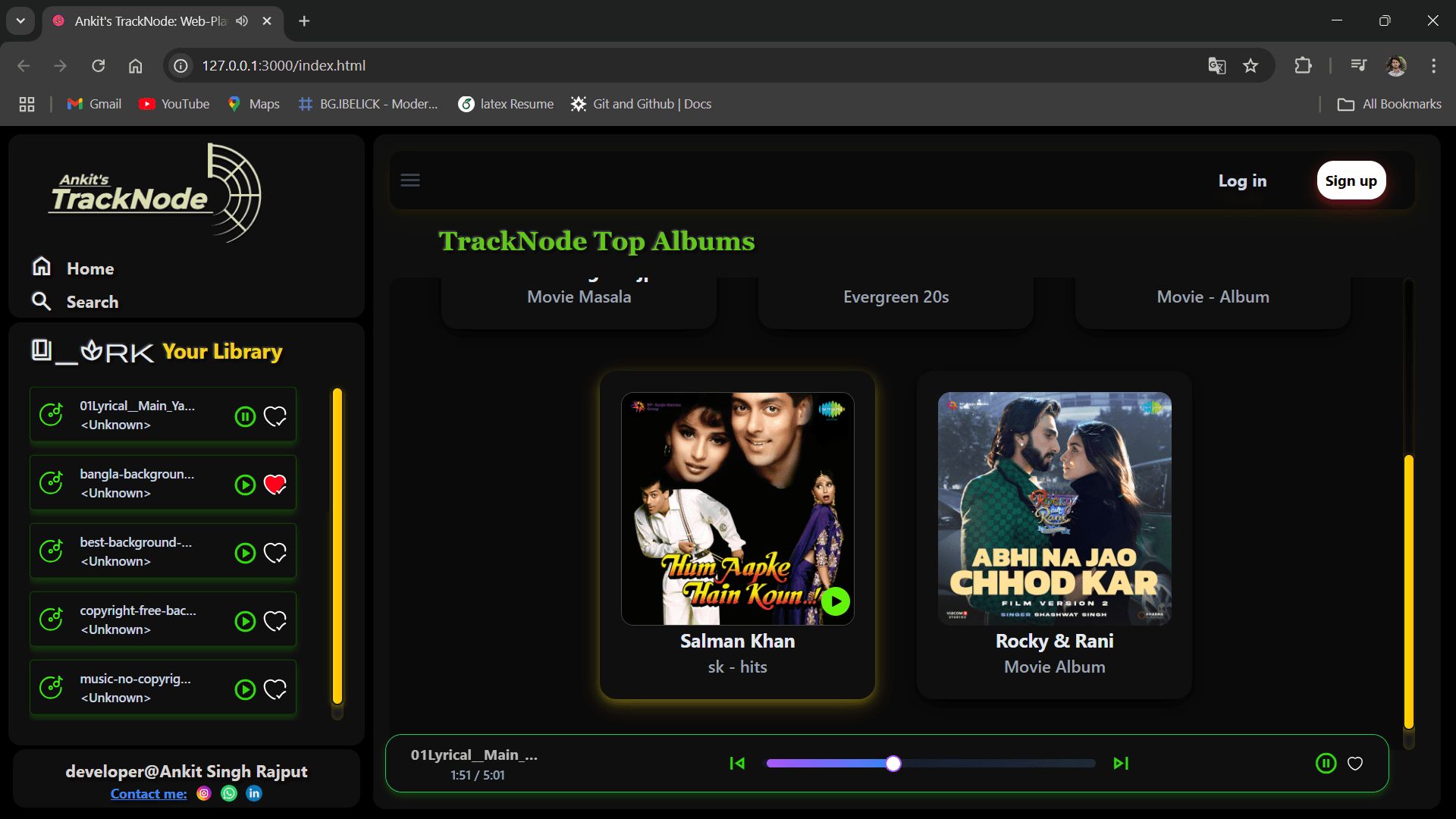Reload the page

99,66
